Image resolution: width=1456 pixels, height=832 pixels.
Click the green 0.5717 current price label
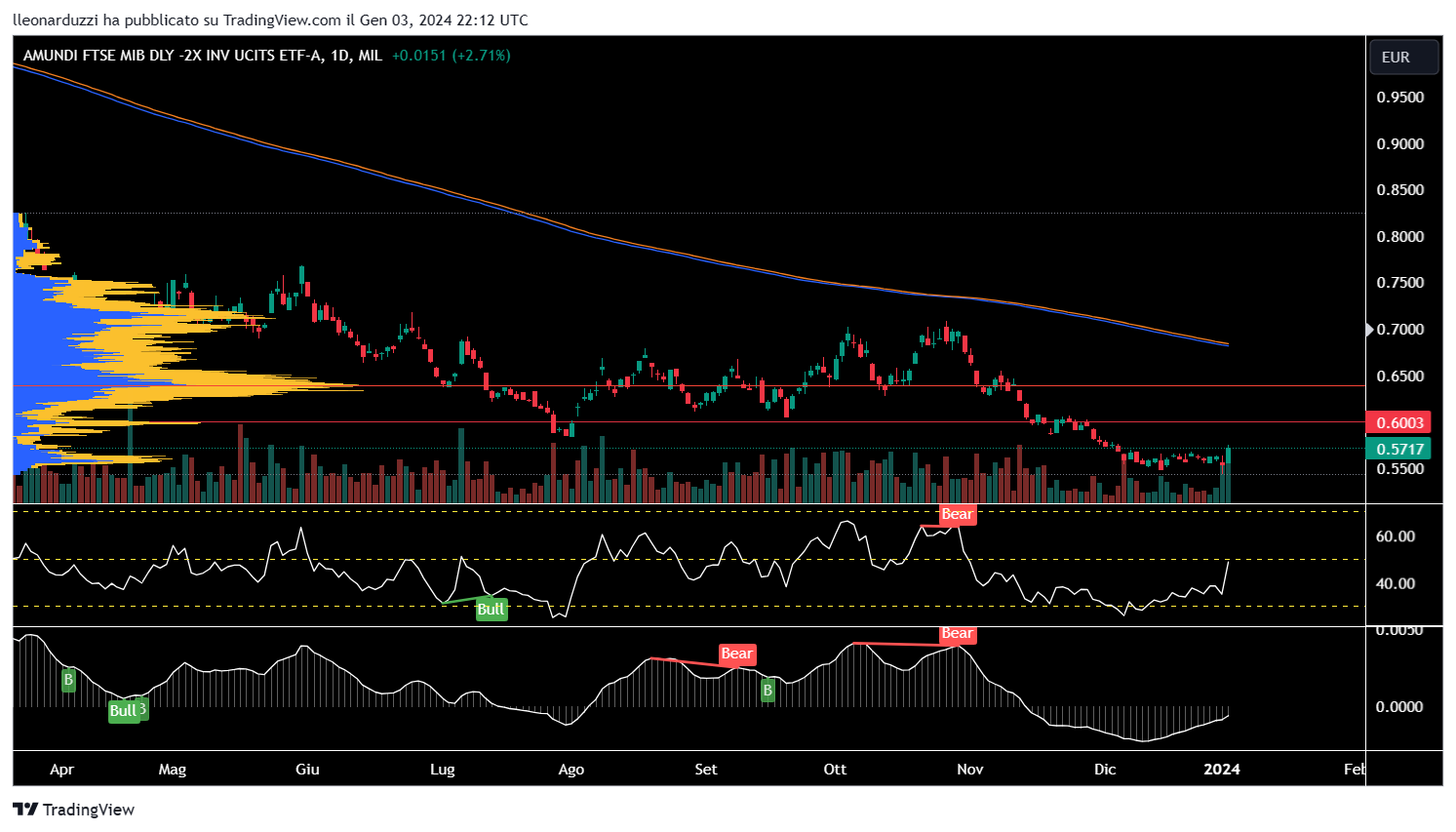(1397, 449)
